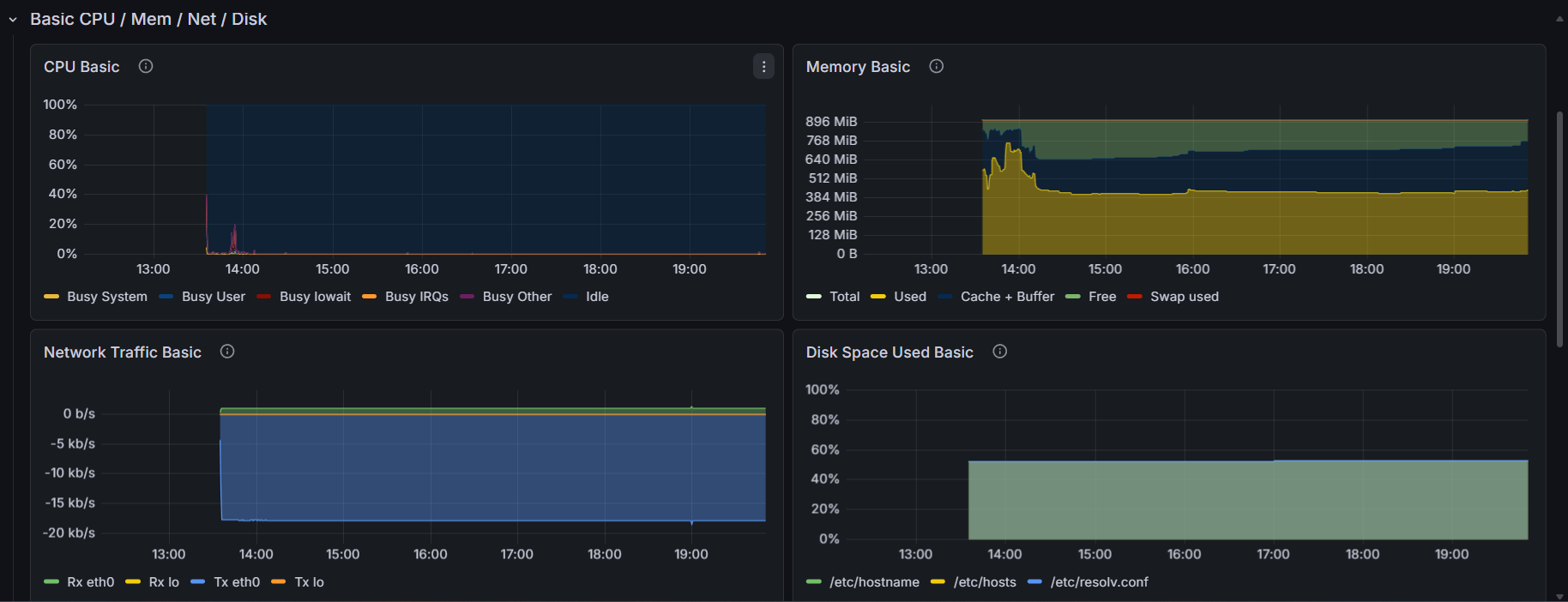Isolate the Total memory legend series
The image size is (1568, 602).
(845, 297)
